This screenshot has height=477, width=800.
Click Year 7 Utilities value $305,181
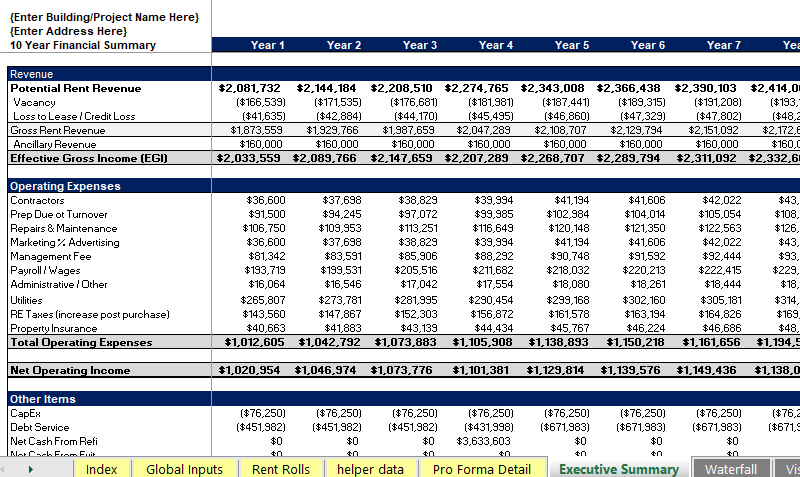[720, 300]
